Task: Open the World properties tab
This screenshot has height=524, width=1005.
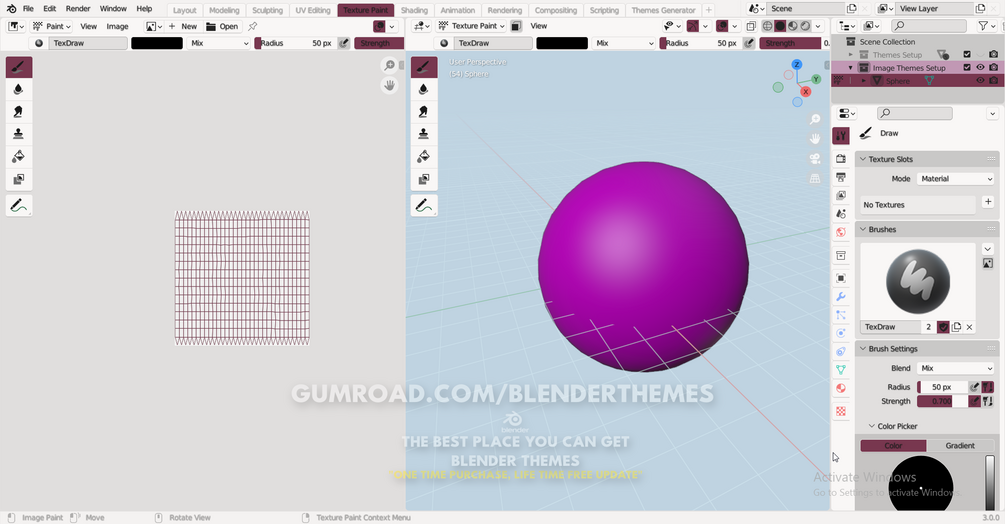Action: [841, 232]
